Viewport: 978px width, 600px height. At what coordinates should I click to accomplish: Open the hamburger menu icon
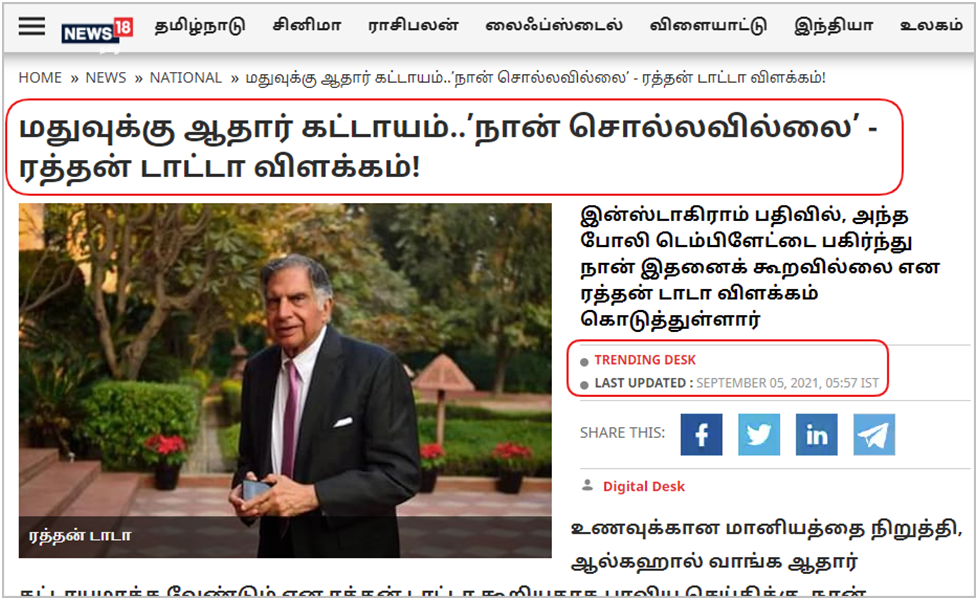(32, 26)
